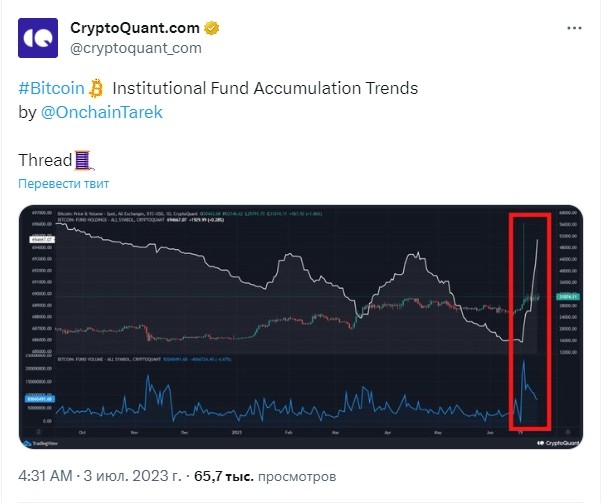Open the @OnchainTarek profile mention
The width and height of the screenshot is (601, 503).
point(102,112)
